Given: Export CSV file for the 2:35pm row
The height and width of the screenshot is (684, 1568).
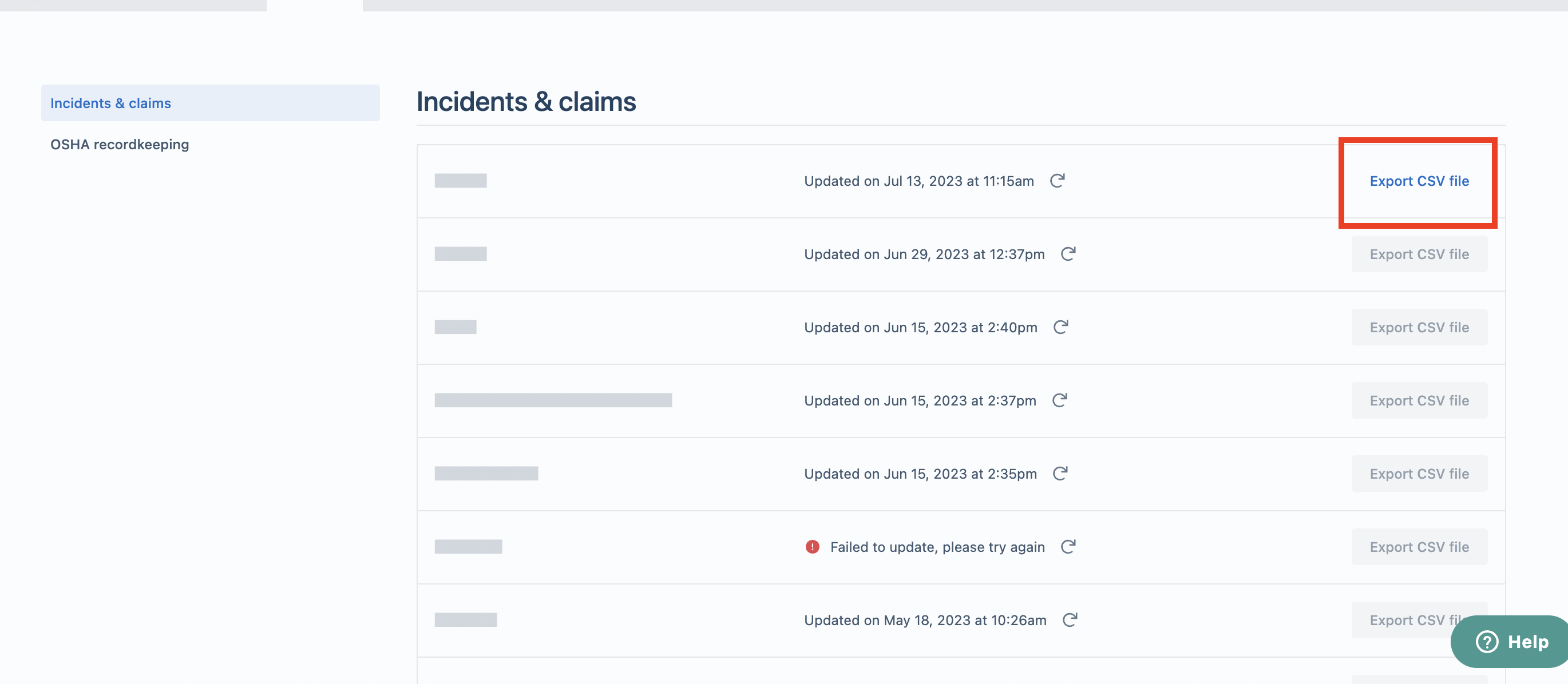Looking at the screenshot, I should [x=1419, y=474].
